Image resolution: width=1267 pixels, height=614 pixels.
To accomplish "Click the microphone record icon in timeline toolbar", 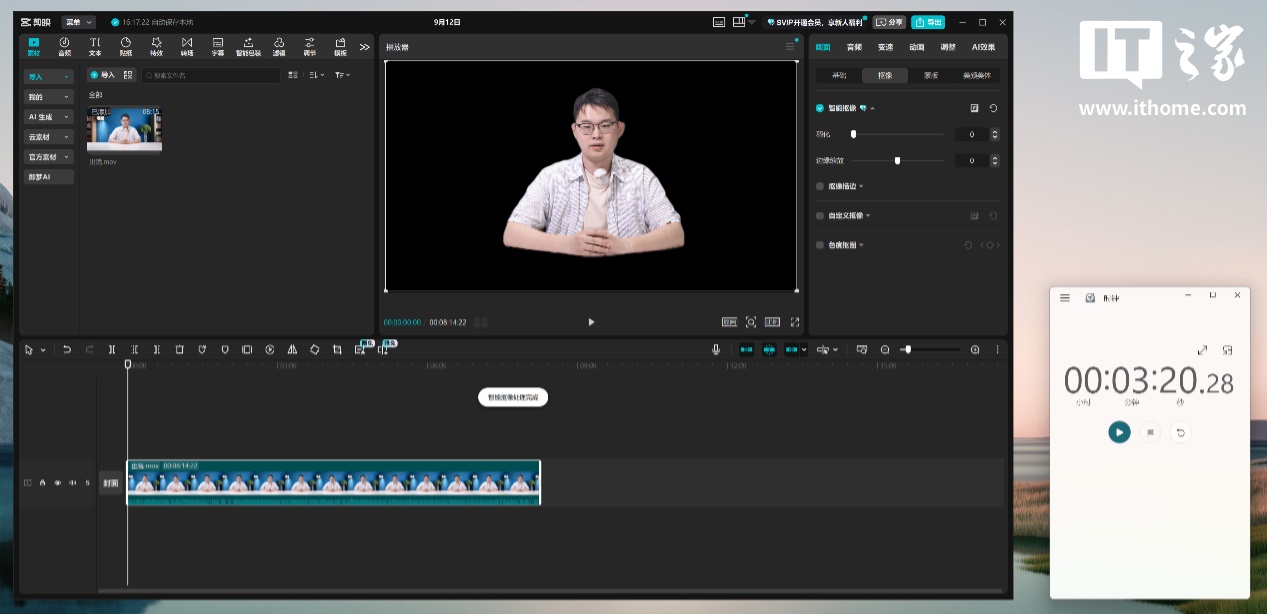I will tap(716, 350).
